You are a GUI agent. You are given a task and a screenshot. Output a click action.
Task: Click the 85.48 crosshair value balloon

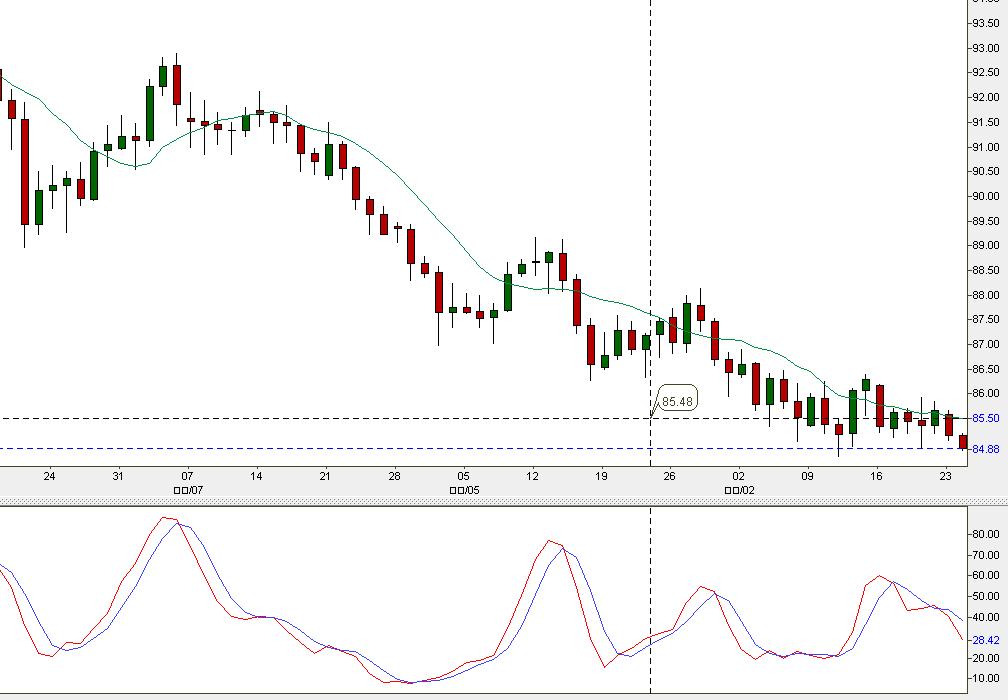click(678, 399)
